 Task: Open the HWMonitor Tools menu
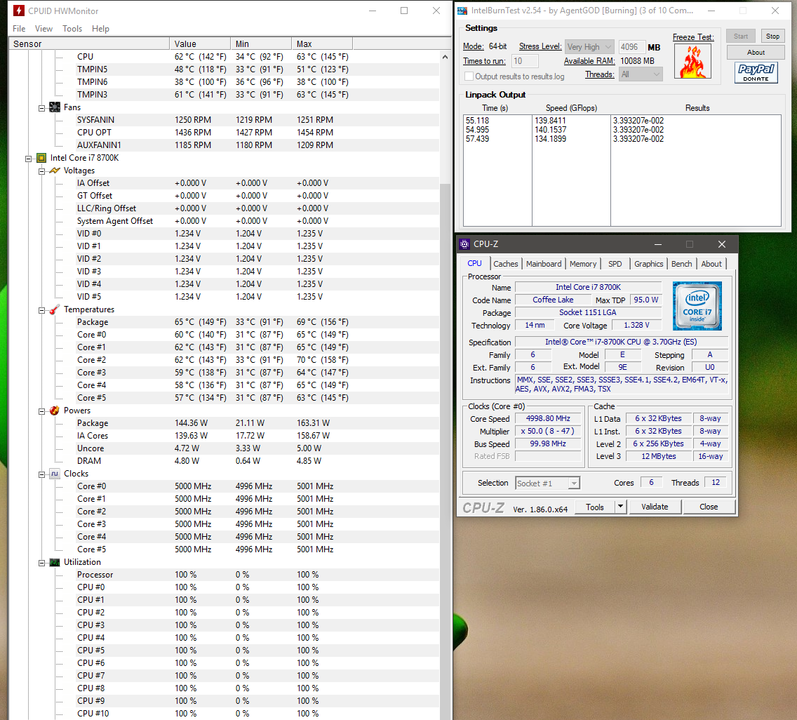[72, 28]
